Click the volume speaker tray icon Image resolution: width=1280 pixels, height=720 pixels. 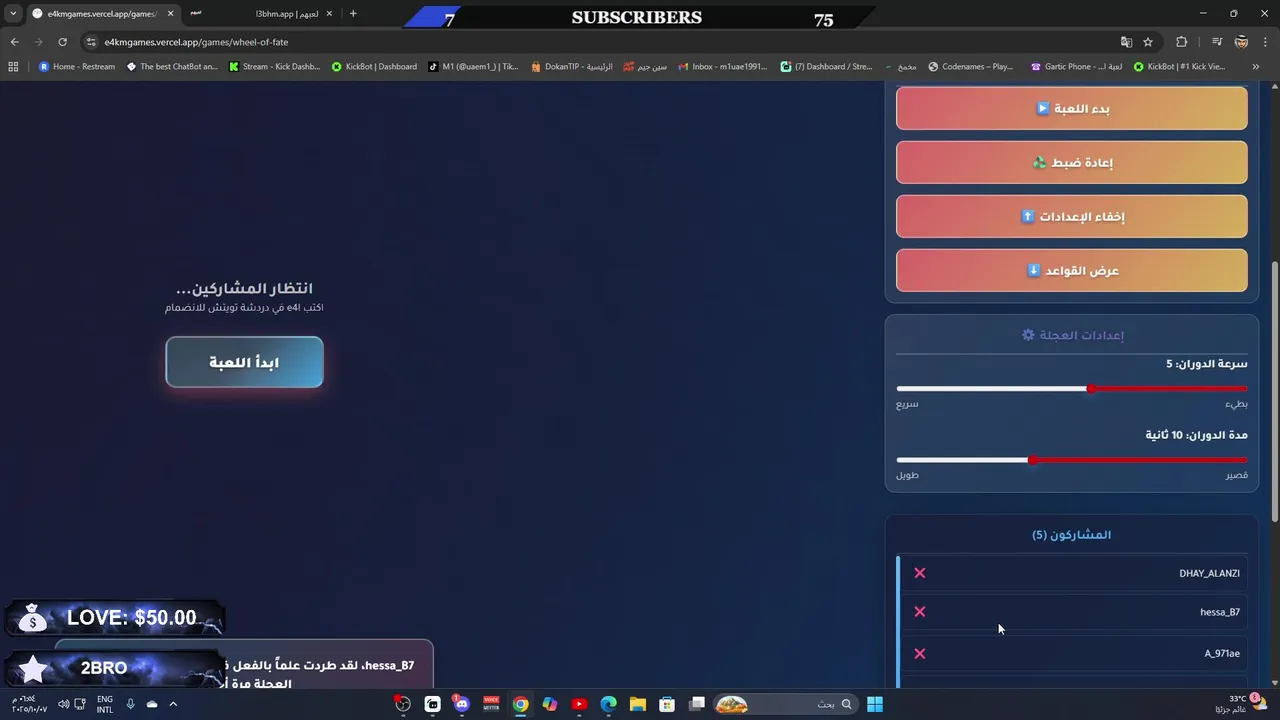click(x=64, y=704)
